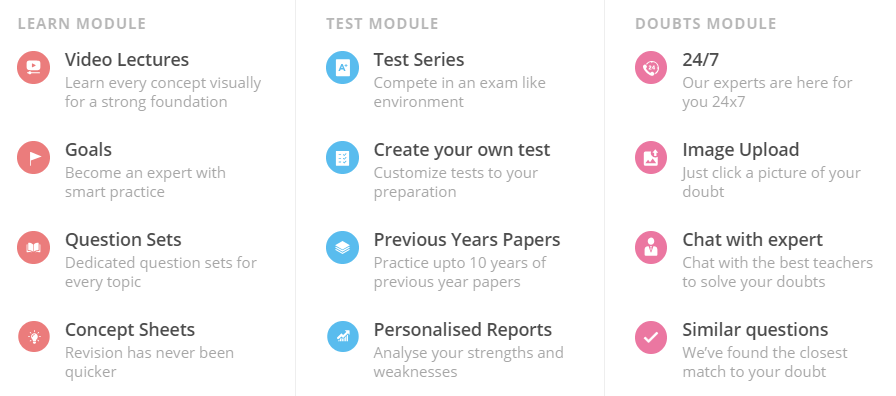The width and height of the screenshot is (896, 396).
Task: Click the Create your own test checklist icon
Action: tap(342, 157)
